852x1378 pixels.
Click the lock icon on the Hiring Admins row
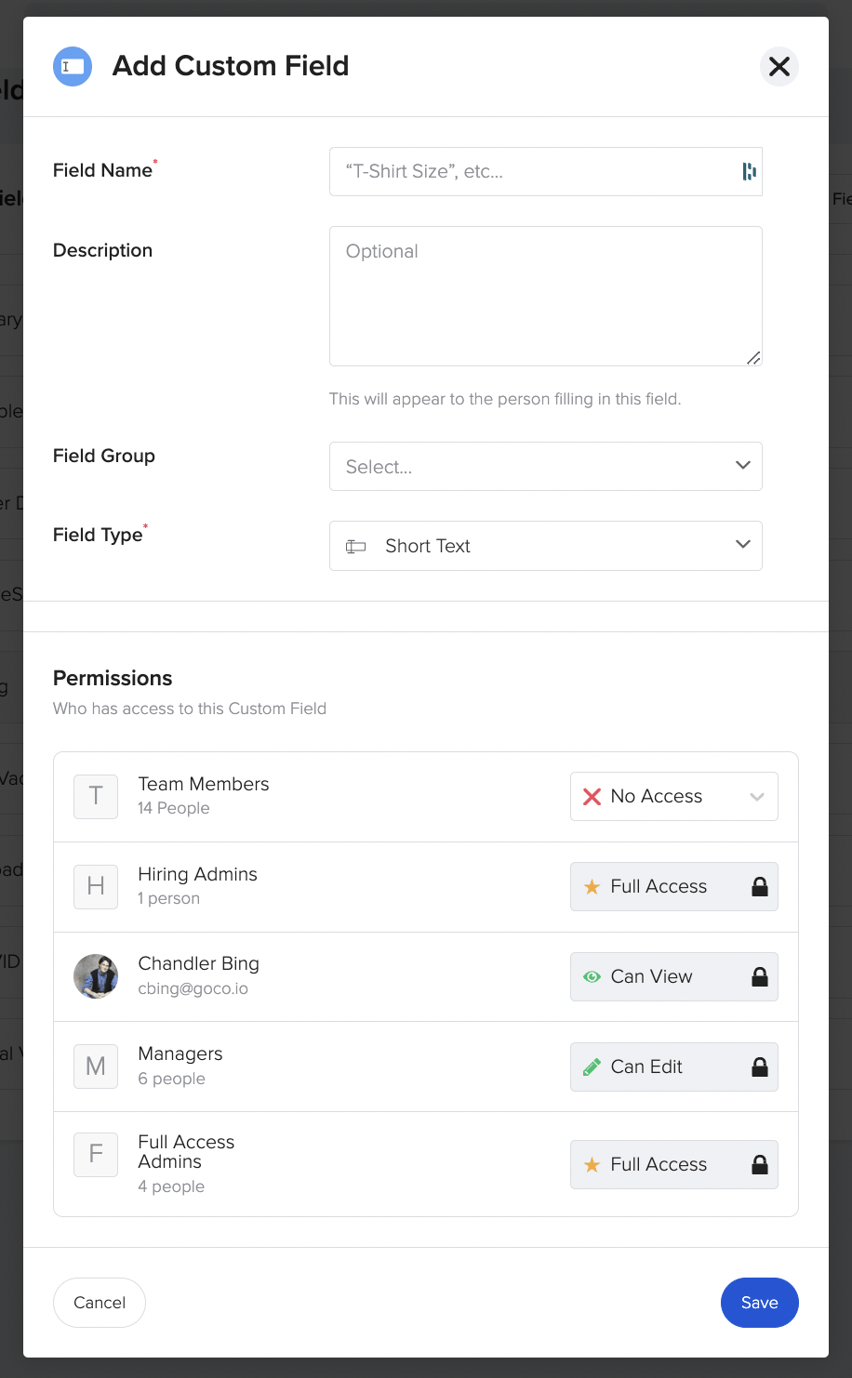point(759,886)
